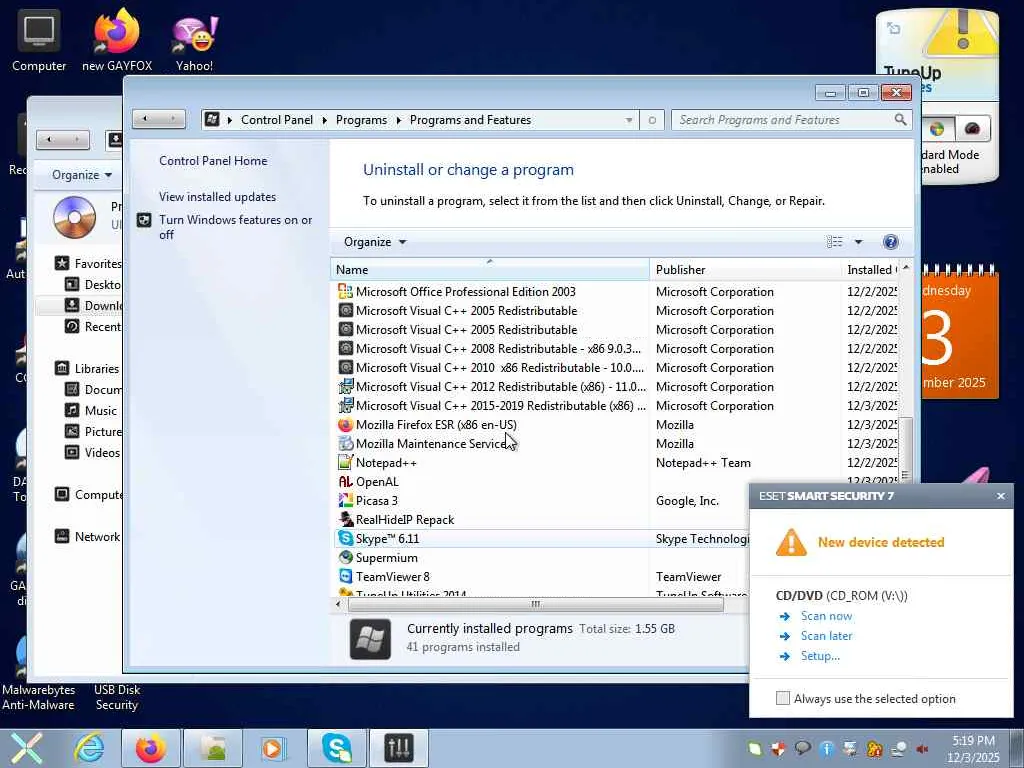
Task: Click the ESET warning triangle icon
Action: point(791,542)
